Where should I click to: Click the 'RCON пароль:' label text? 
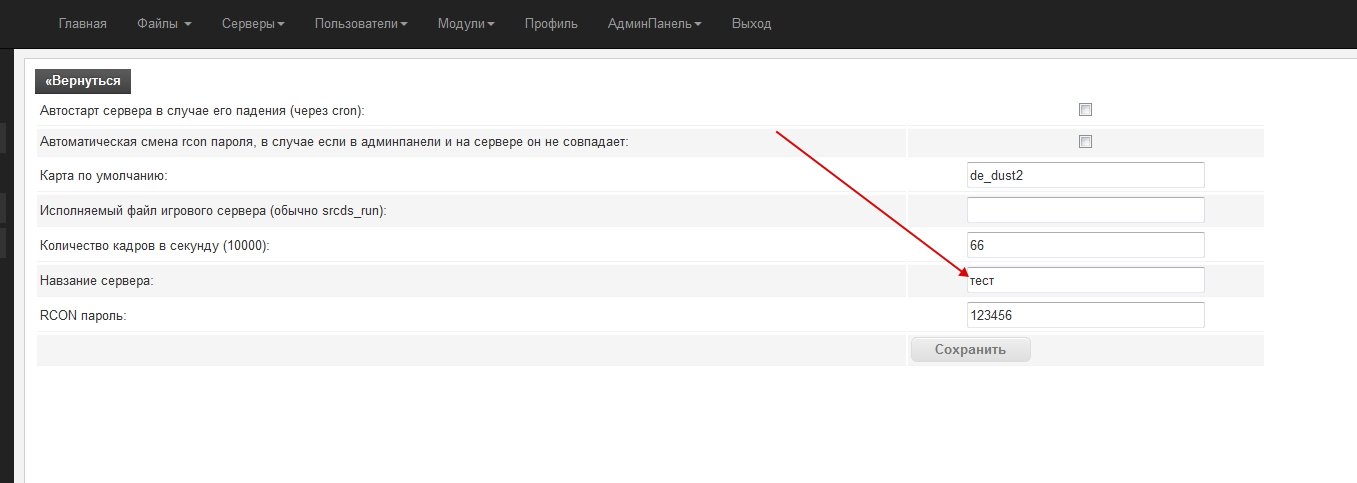(x=85, y=316)
